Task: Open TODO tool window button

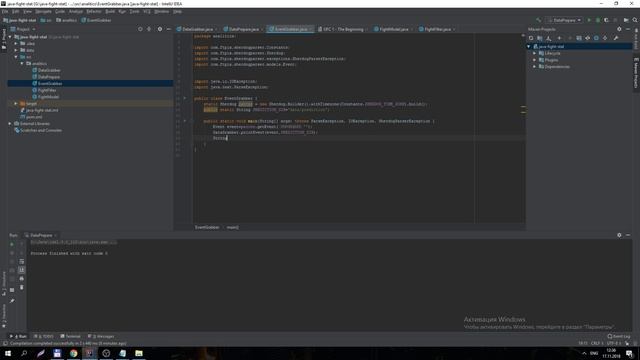Action: pyautogui.click(x=44, y=336)
